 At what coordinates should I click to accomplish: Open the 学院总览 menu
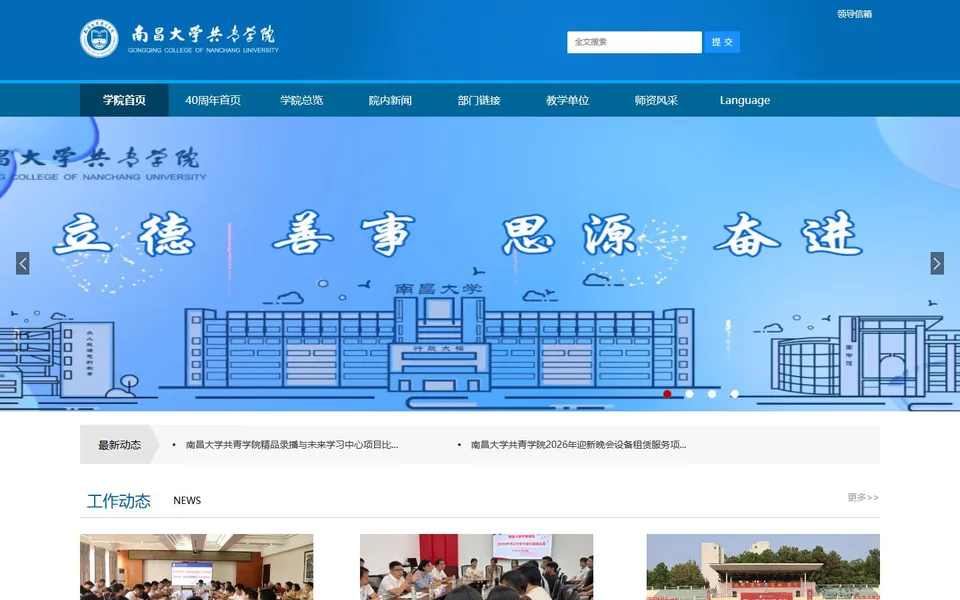[x=301, y=100]
